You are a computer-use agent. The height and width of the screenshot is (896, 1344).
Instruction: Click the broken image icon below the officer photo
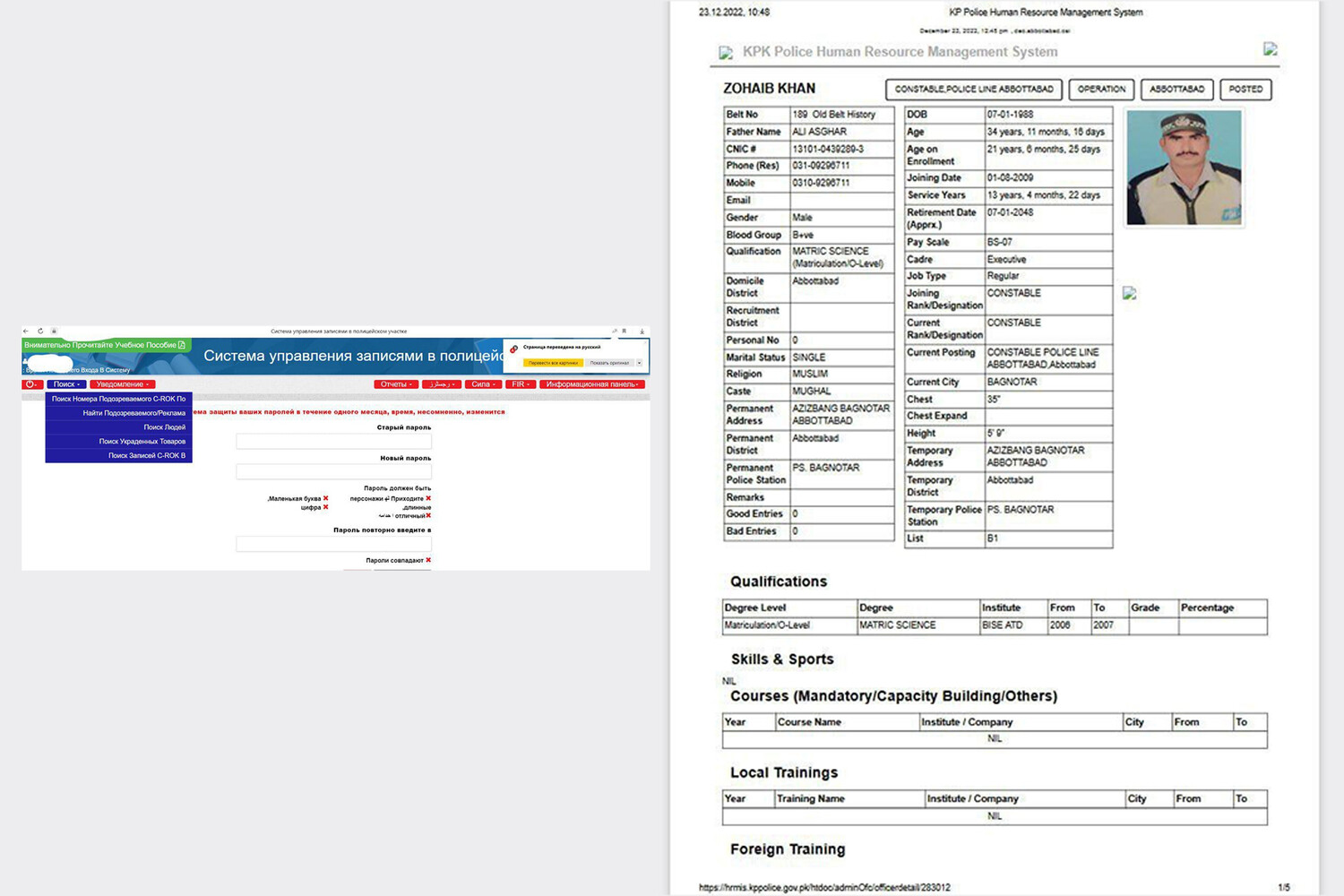[x=1129, y=293]
